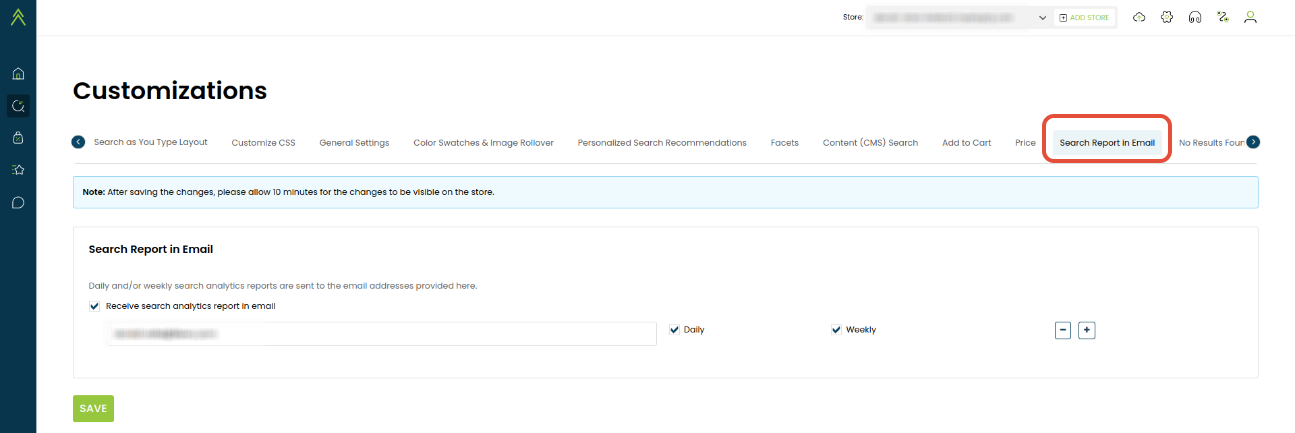This screenshot has width=1295, height=433.
Task: Open the shopping bag discount icon
Action: [18, 137]
